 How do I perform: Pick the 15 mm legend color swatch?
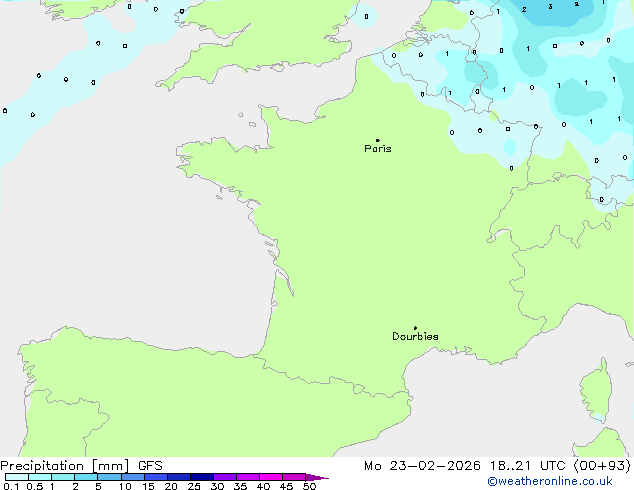[155, 477]
